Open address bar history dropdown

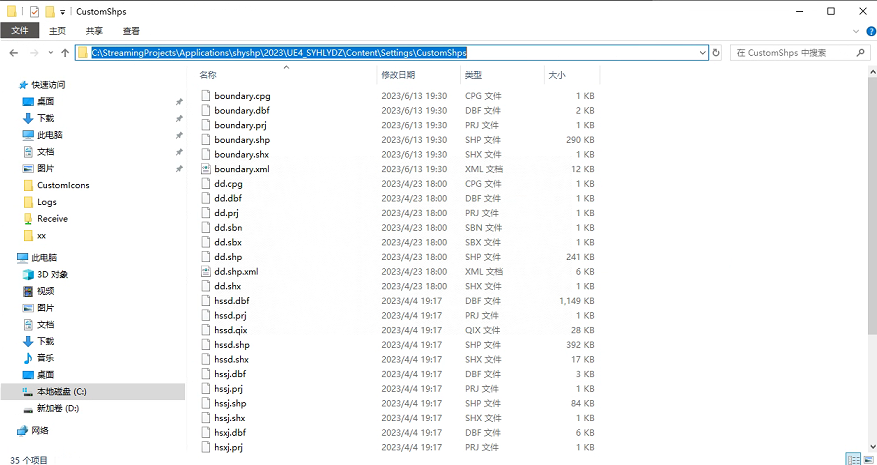pos(703,53)
